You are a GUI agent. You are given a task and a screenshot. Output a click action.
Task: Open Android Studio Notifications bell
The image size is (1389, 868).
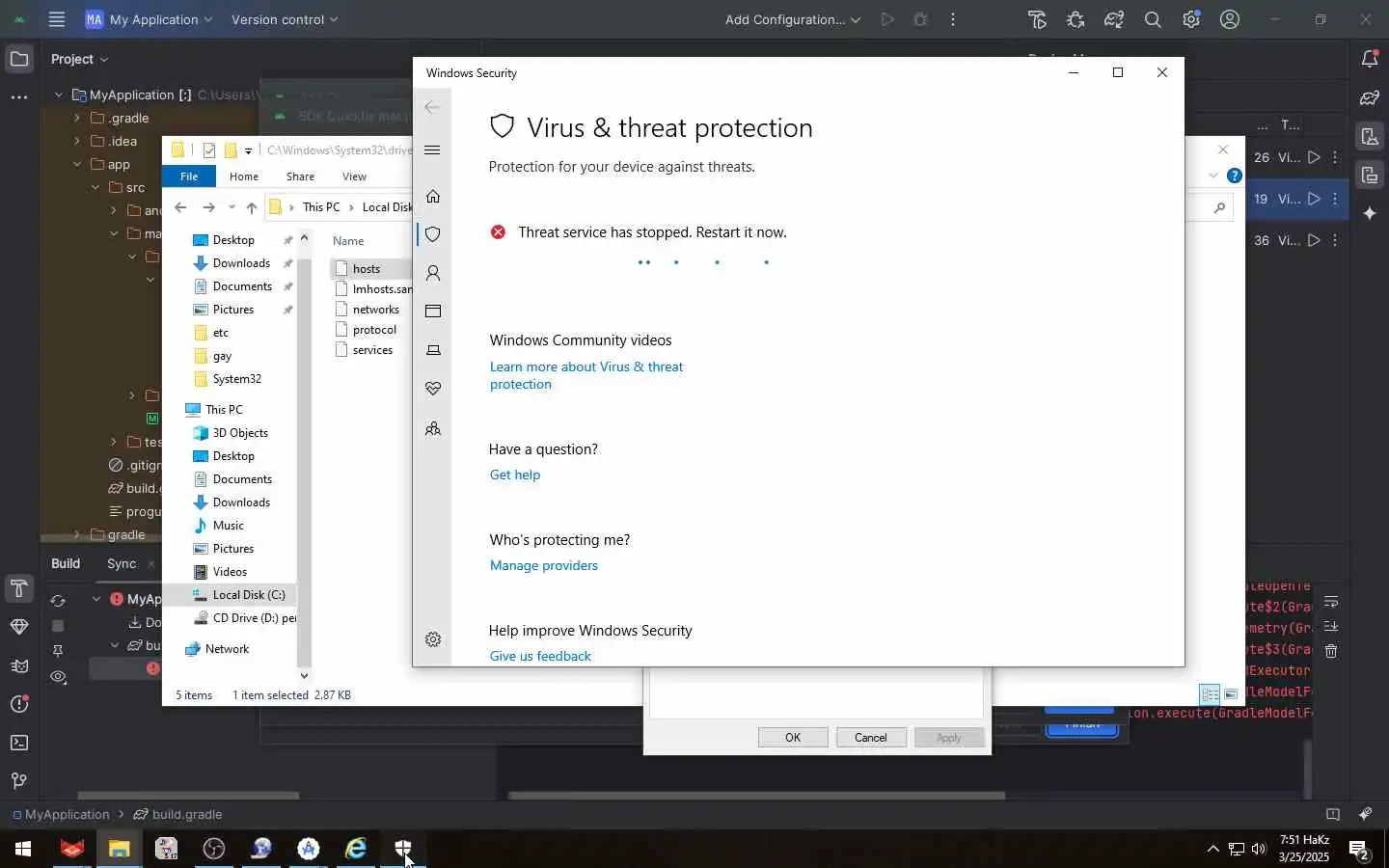coord(1370,59)
